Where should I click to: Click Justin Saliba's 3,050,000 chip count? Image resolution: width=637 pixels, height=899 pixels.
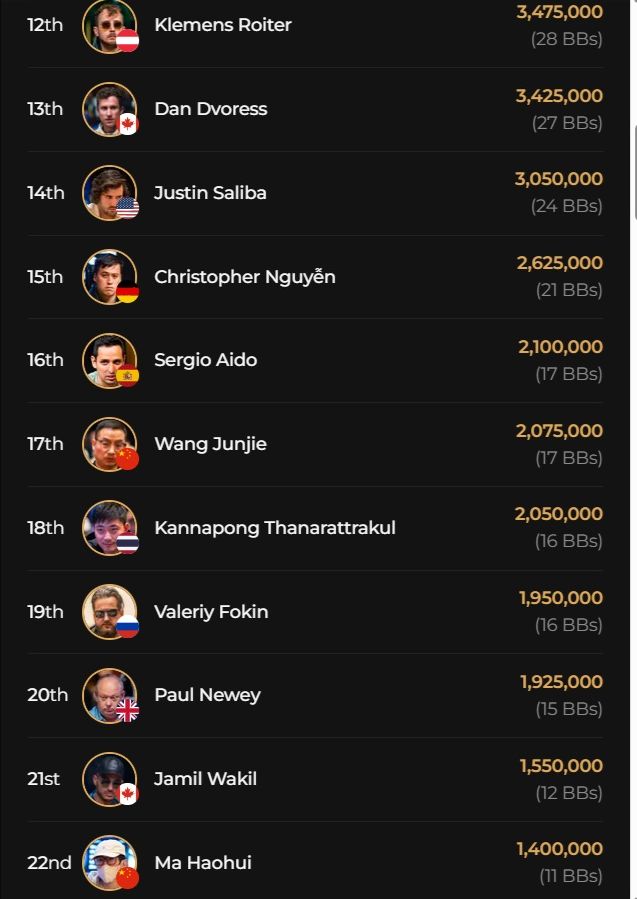pos(559,179)
